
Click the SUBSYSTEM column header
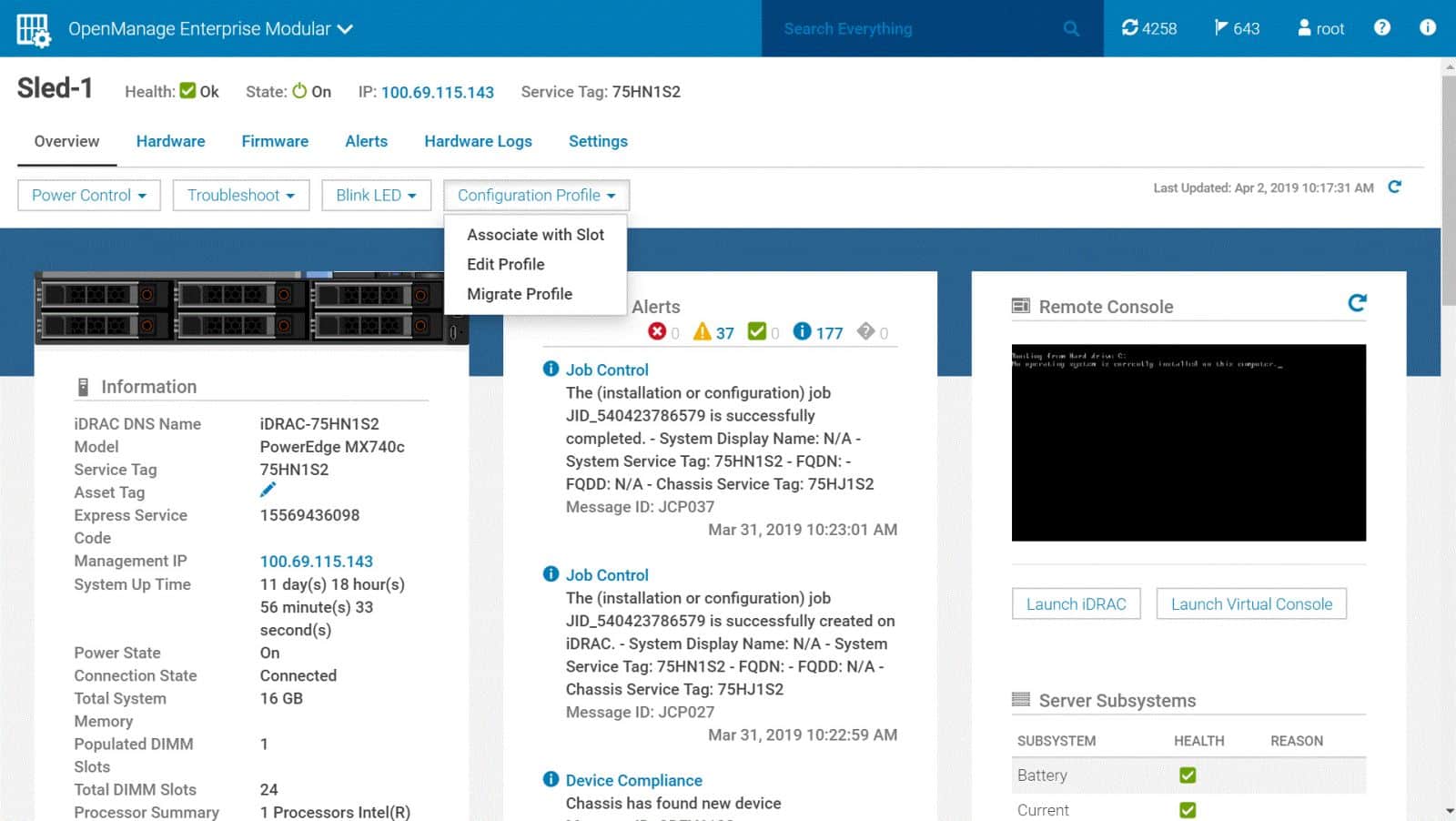[1056, 741]
